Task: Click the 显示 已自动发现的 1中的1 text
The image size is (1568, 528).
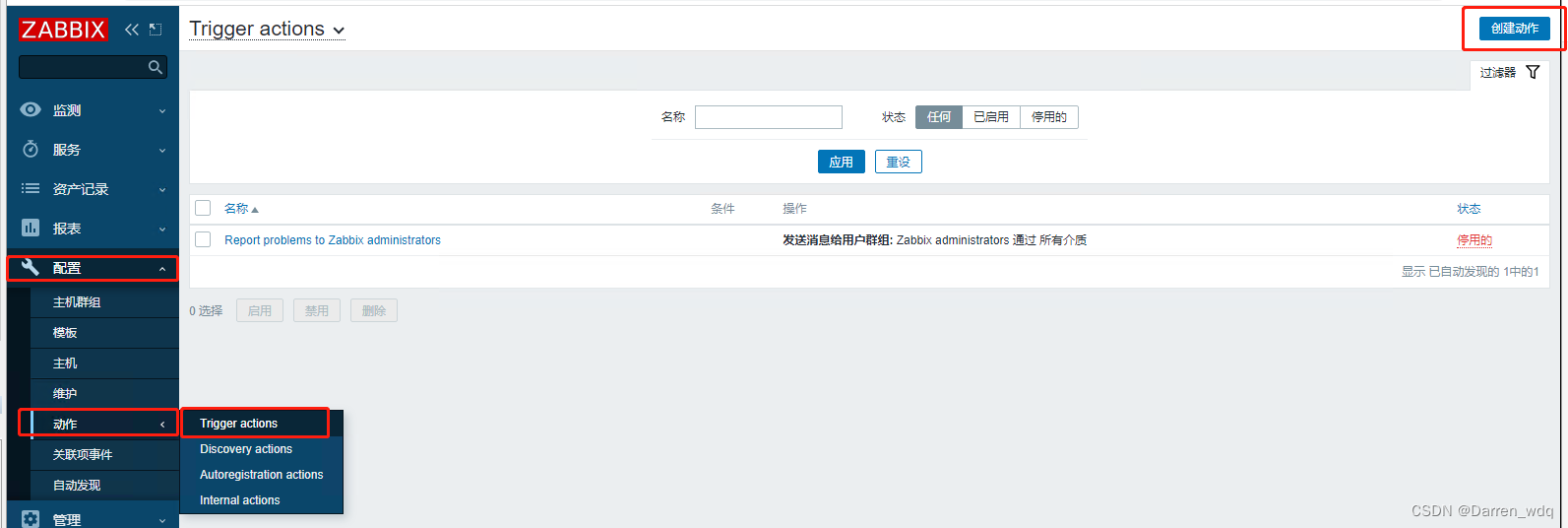Action: pos(1471,272)
